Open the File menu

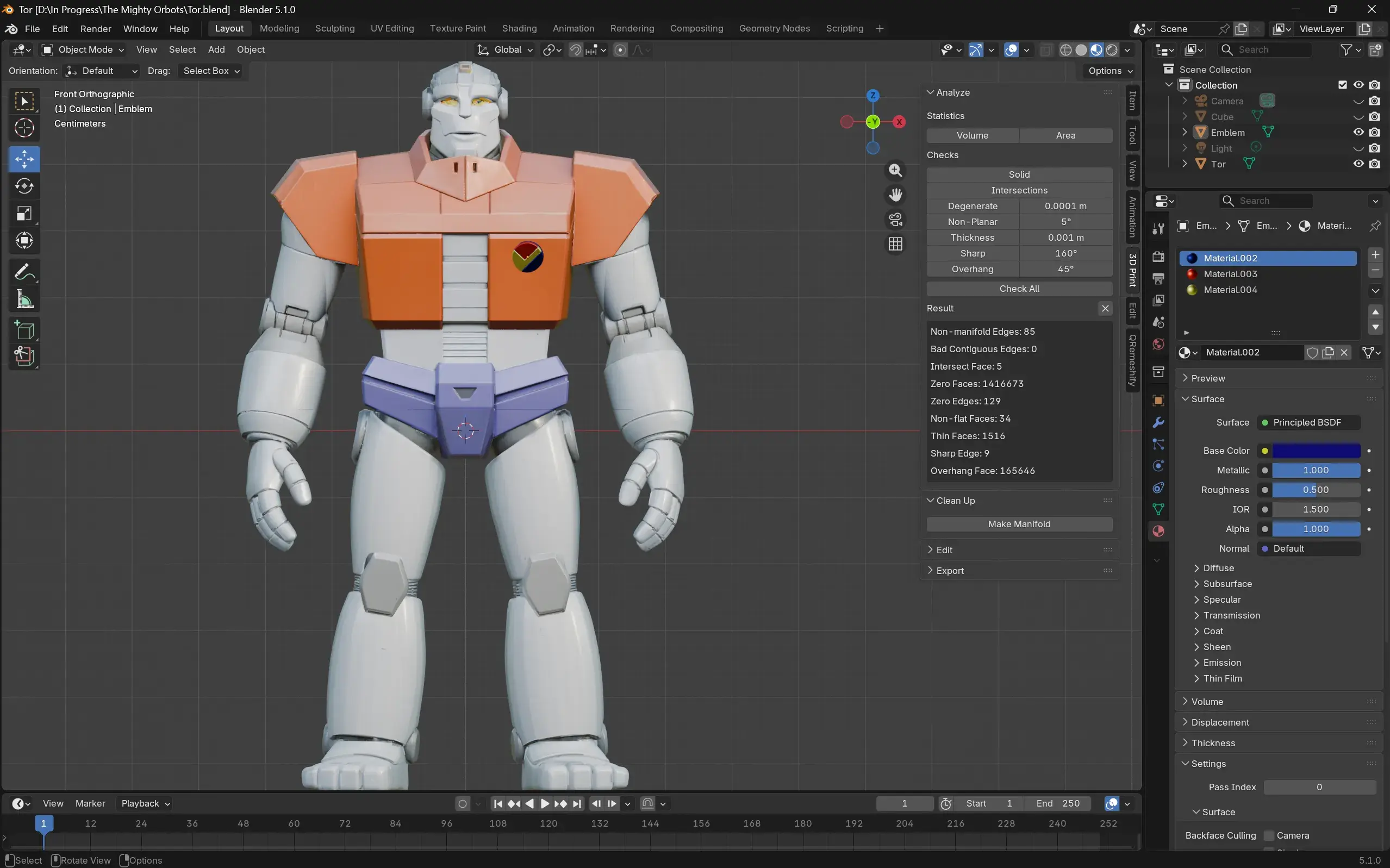click(32, 29)
